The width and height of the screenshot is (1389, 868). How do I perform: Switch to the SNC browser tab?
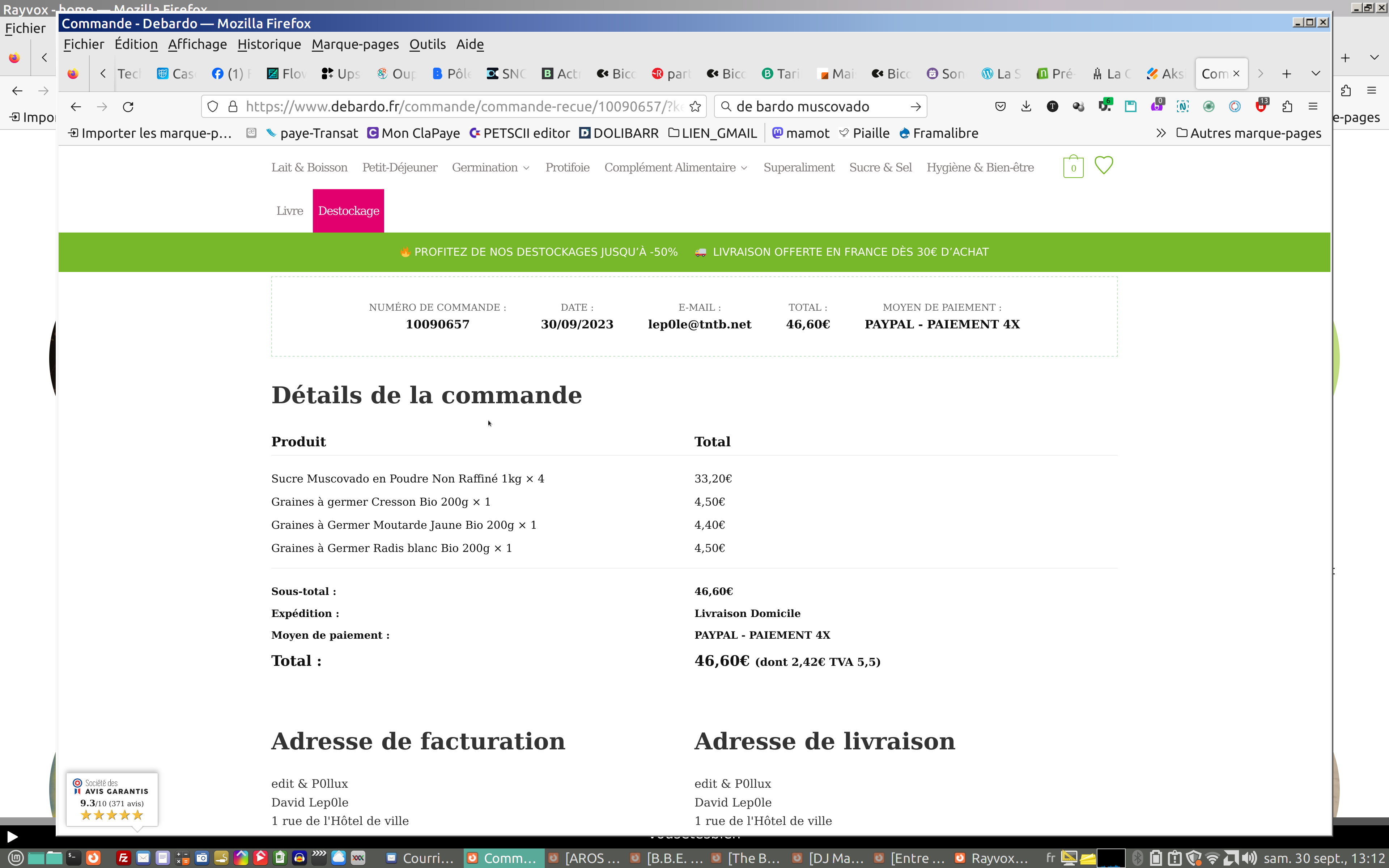pos(506,73)
